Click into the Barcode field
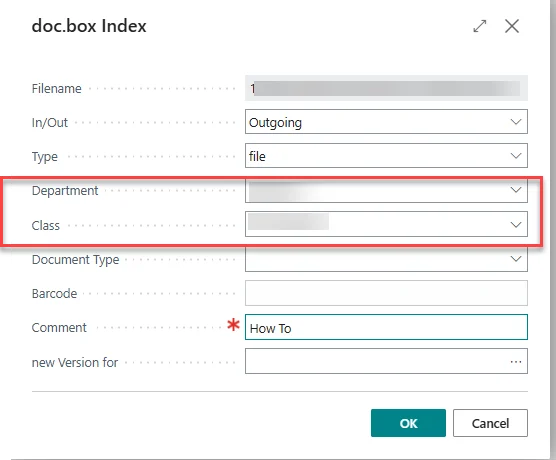This screenshot has width=556, height=460. (x=386, y=293)
